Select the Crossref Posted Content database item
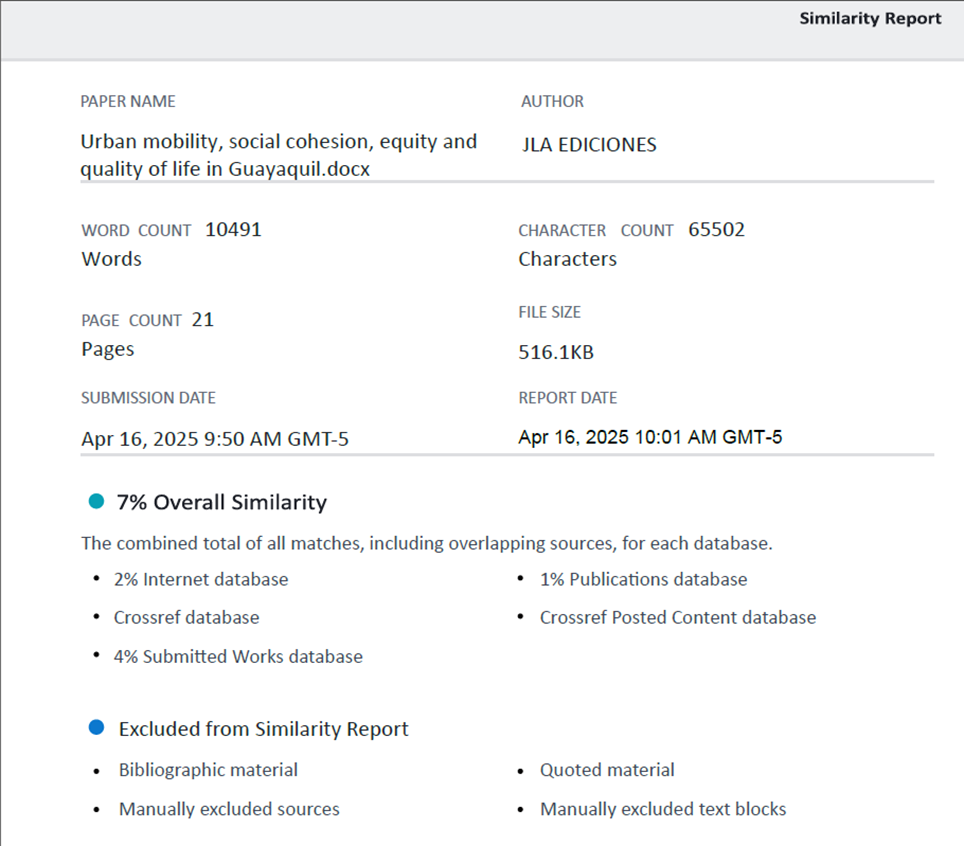Screen dimensions: 964x846 [x=677, y=618]
